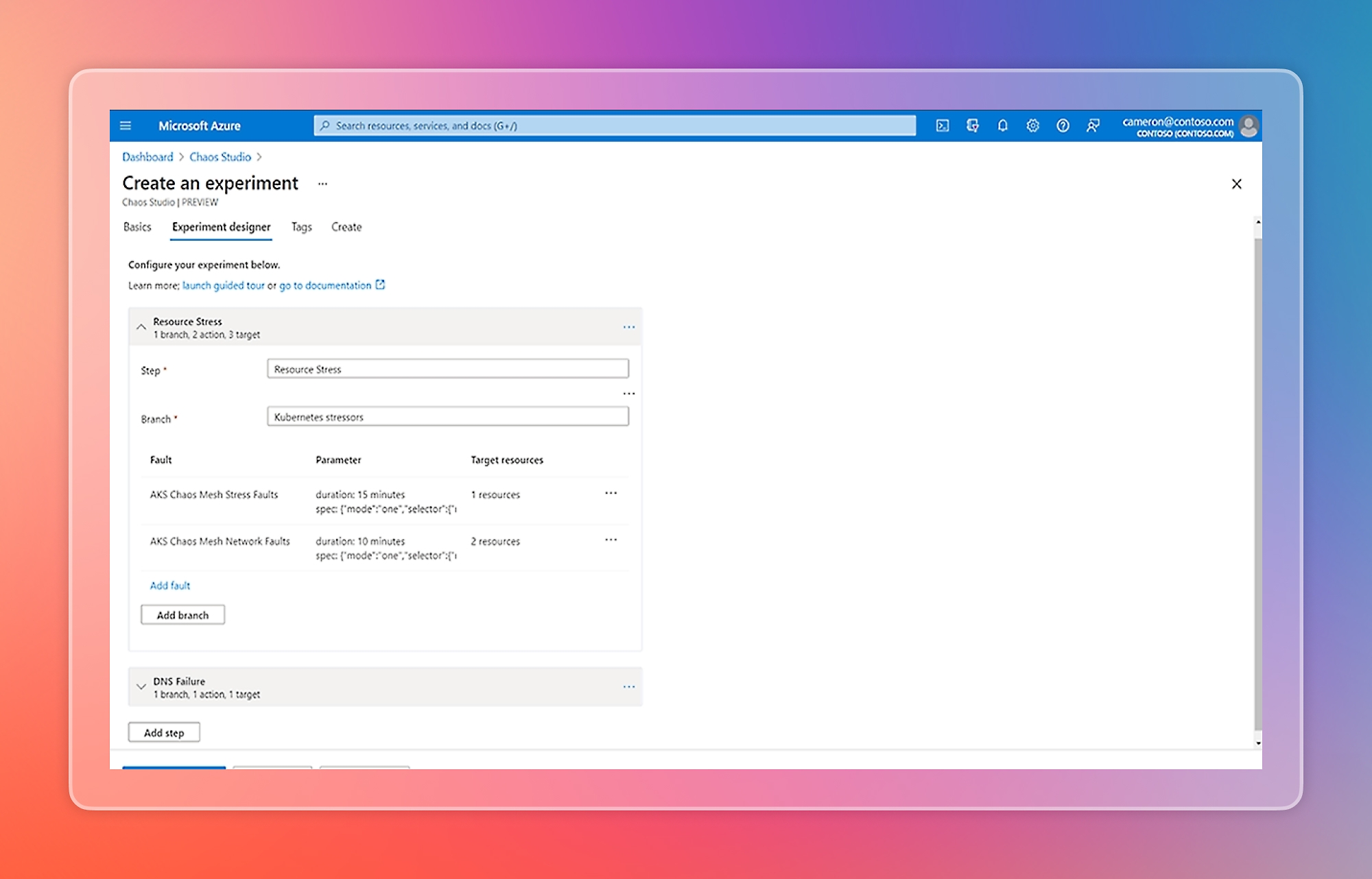Image resolution: width=1372 pixels, height=879 pixels.
Task: Click the Fault column header
Action: 161,460
